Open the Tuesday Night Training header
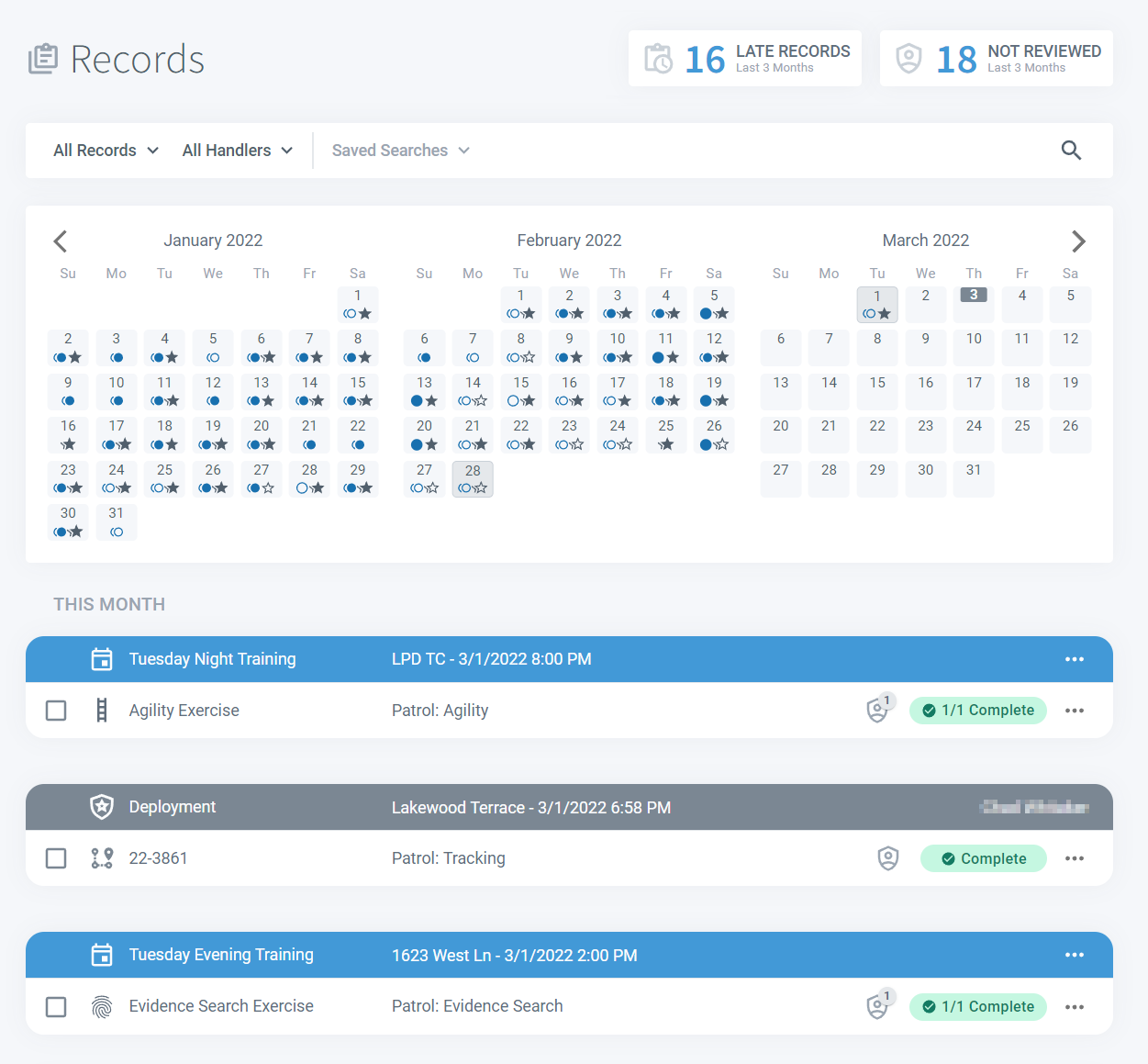Image resolution: width=1148 pixels, height=1064 pixels. (x=569, y=659)
